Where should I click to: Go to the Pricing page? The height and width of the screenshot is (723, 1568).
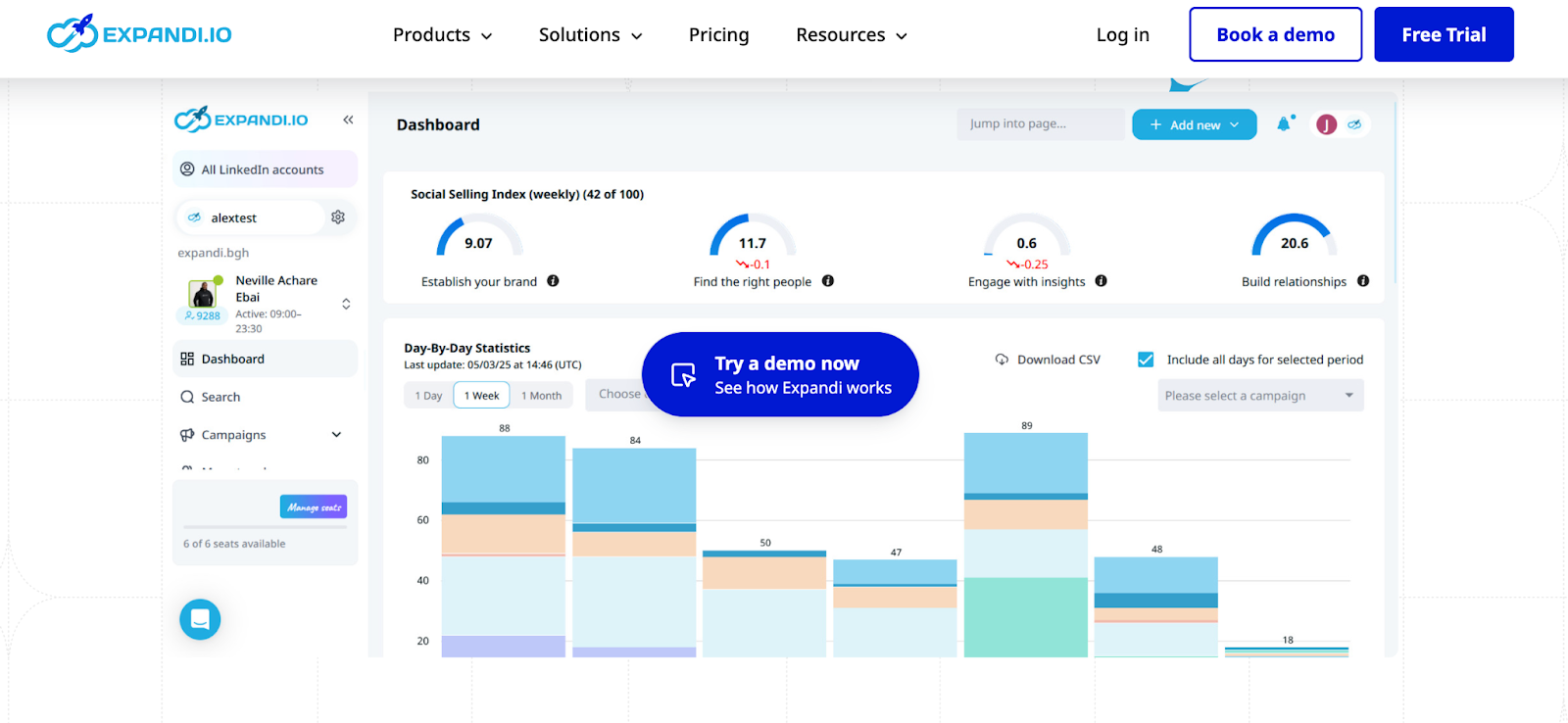pyautogui.click(x=718, y=35)
